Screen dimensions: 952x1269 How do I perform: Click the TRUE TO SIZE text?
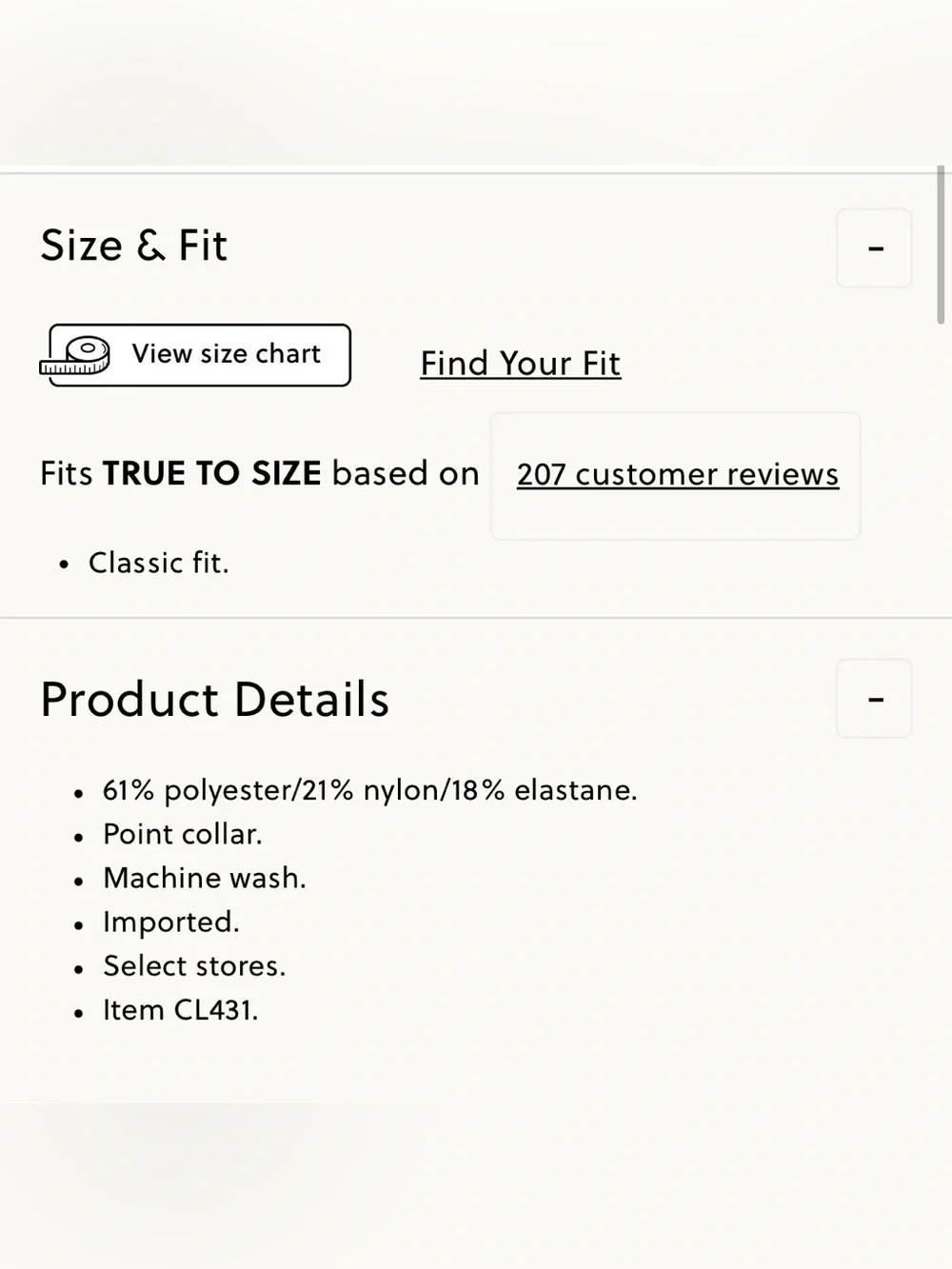[x=211, y=473]
